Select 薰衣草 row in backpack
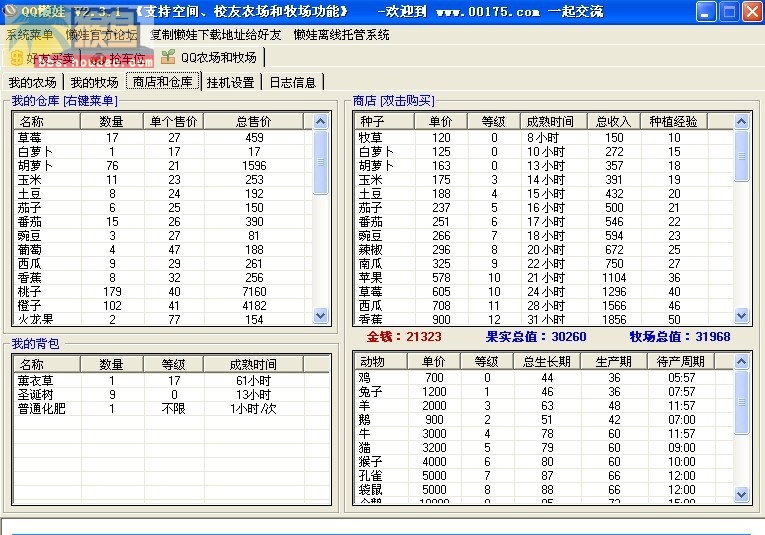 171,380
